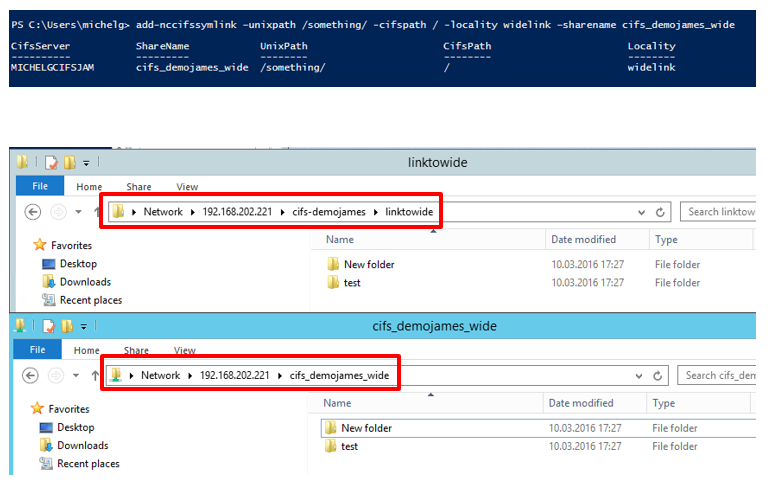Screen dimensions: 776x483
Task: Refresh the linktowide folder view
Action: [x=660, y=212]
